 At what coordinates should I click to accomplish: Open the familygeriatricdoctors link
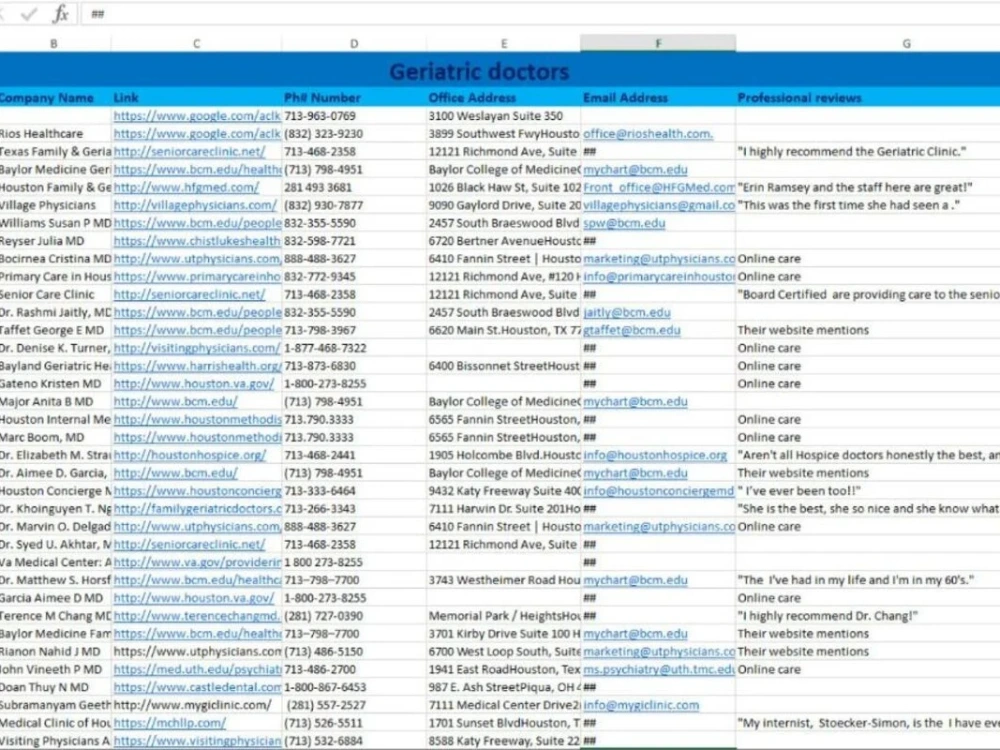pos(197,509)
